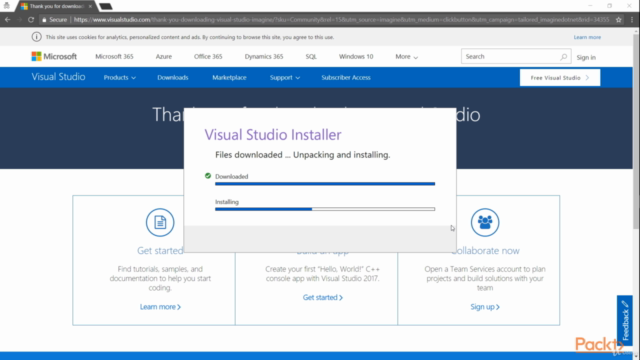Click the Microsoft logo
This screenshot has width=640, height=360.
click(x=54, y=56)
